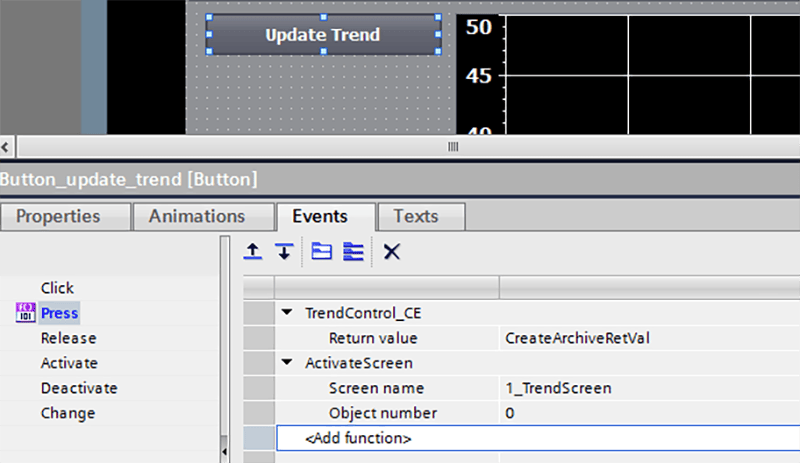Viewport: 800px width, 463px height.
Task: Click the blue lines list icon in toolbar
Action: pos(353,251)
